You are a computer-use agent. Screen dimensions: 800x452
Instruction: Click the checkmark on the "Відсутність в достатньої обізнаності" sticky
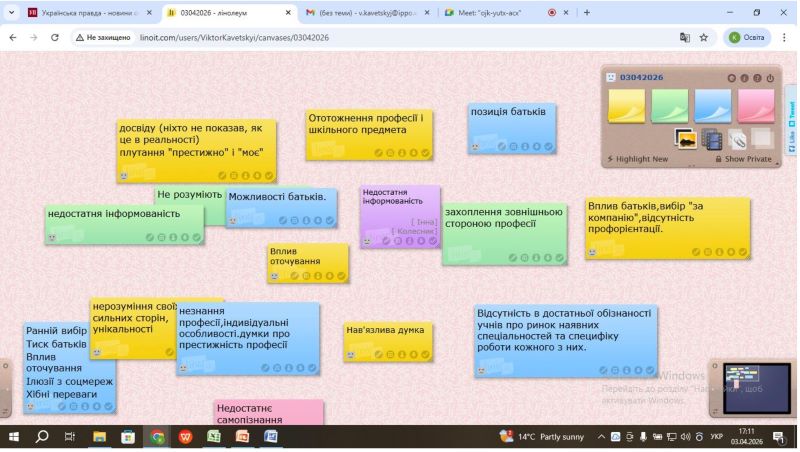click(x=650, y=370)
